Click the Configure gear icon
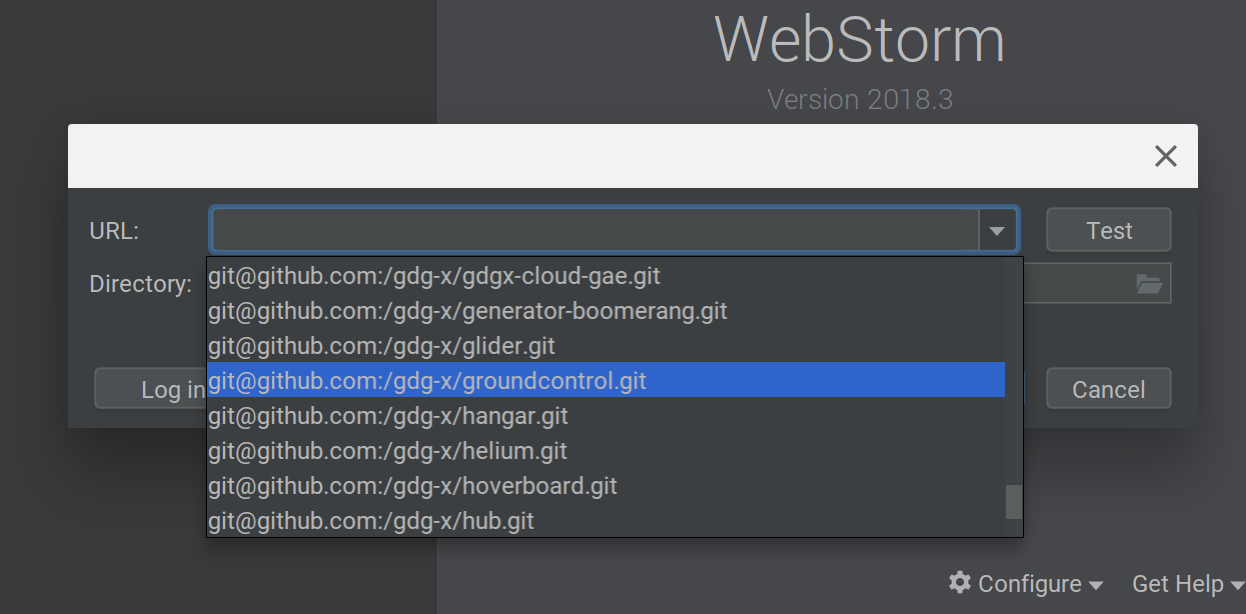 point(960,582)
